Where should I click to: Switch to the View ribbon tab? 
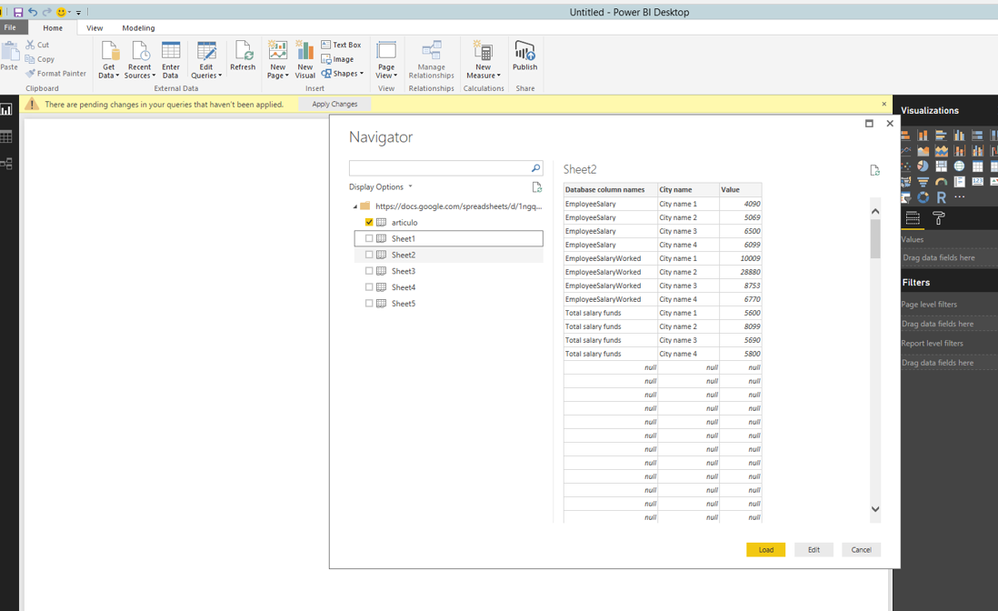(95, 28)
